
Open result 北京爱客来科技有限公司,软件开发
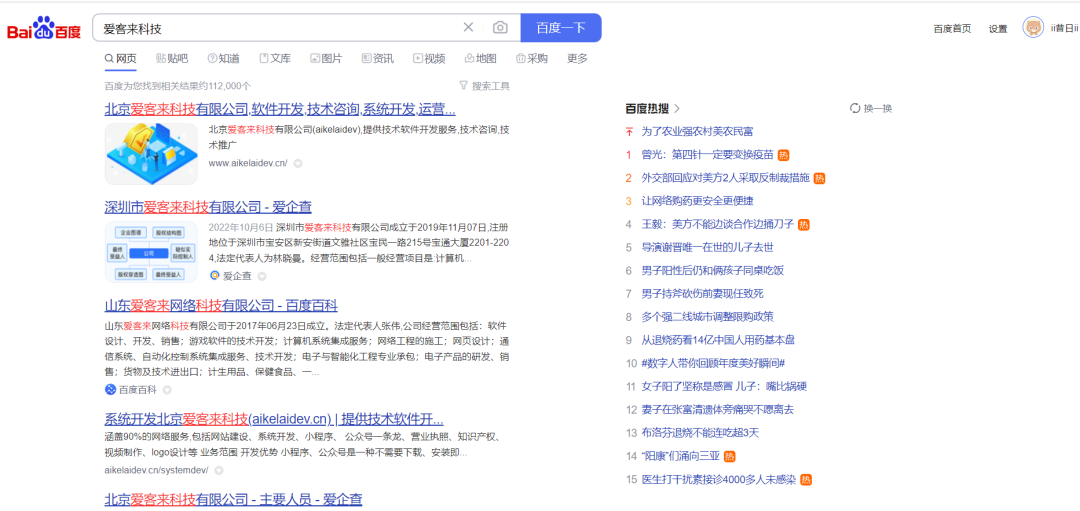(x=280, y=110)
